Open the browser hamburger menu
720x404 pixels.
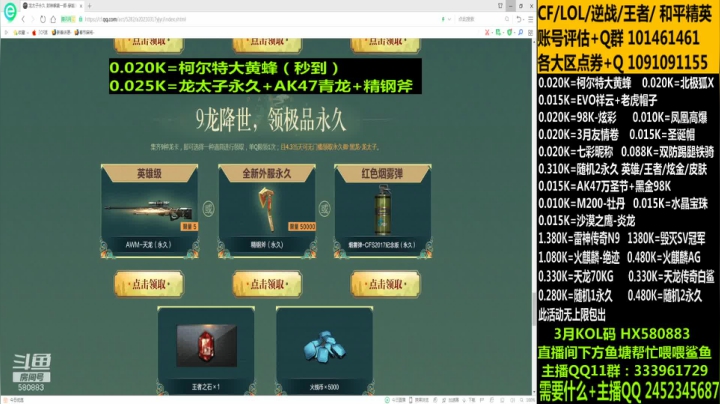click(530, 19)
